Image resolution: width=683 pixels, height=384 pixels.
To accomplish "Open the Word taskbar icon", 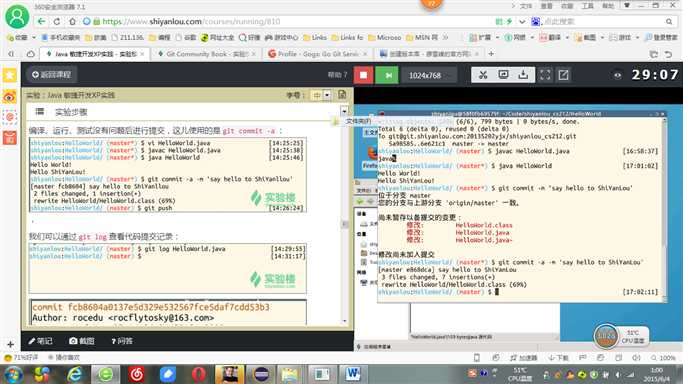I will point(352,374).
